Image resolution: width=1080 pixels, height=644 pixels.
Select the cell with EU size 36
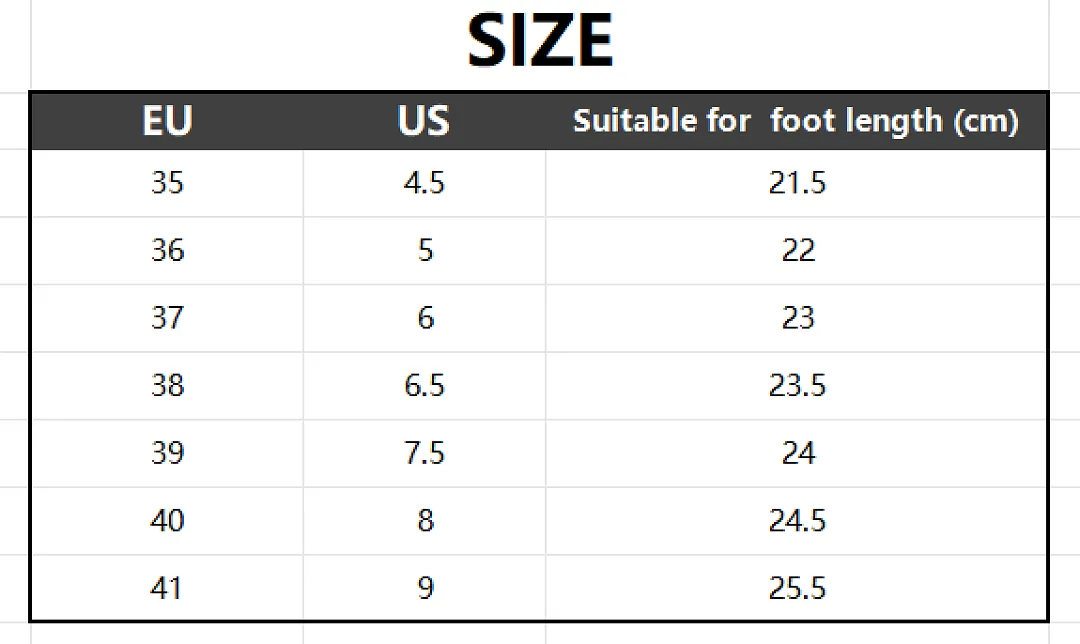167,251
